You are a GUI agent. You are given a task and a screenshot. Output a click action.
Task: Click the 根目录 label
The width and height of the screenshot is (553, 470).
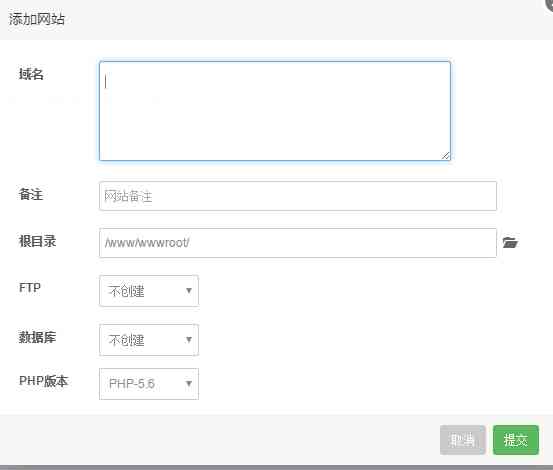37,242
